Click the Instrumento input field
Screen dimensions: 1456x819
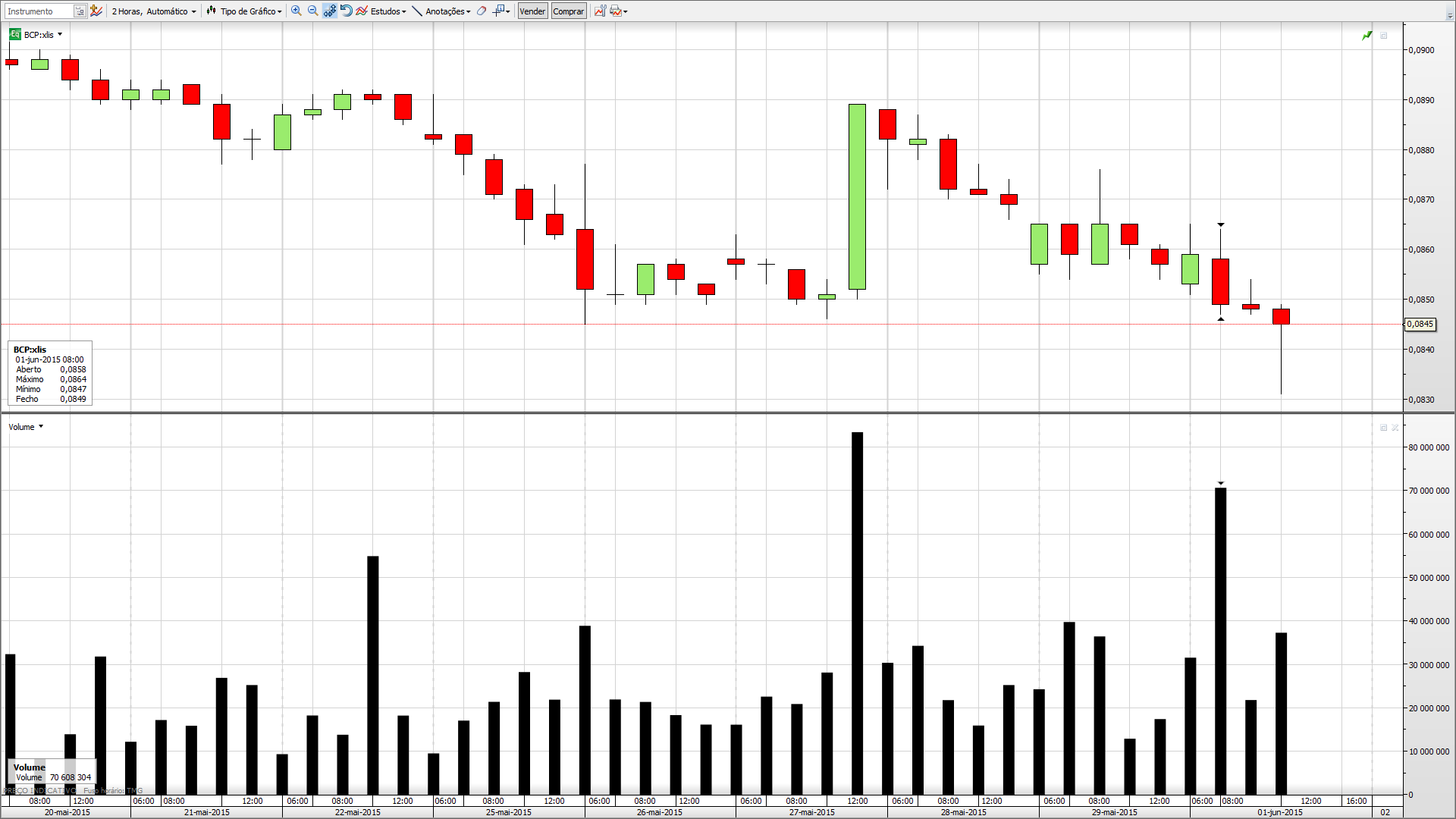pyautogui.click(x=38, y=11)
